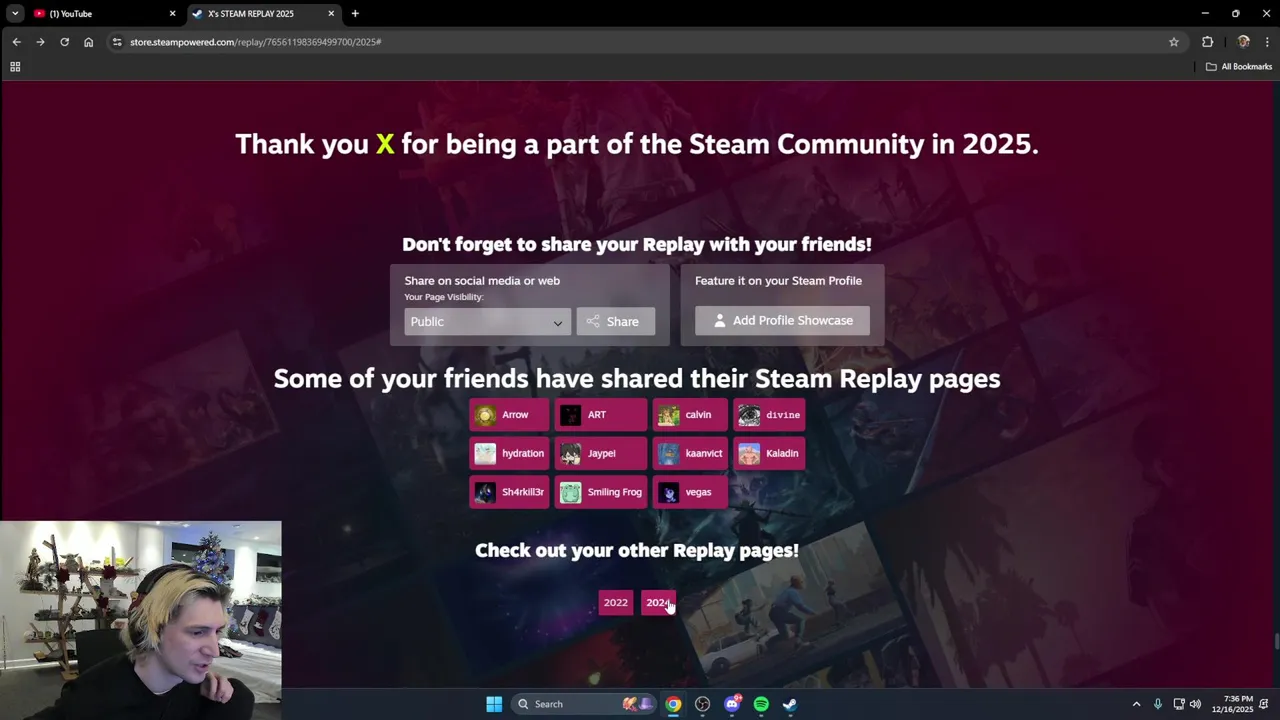Open OBS Studio from the taskbar

tap(702, 704)
